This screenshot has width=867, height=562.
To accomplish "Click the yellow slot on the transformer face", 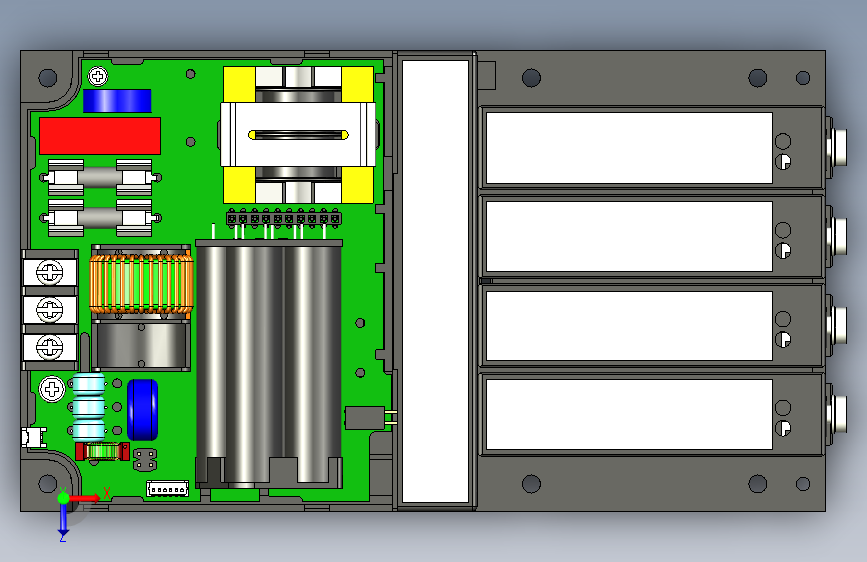I will (x=298, y=135).
